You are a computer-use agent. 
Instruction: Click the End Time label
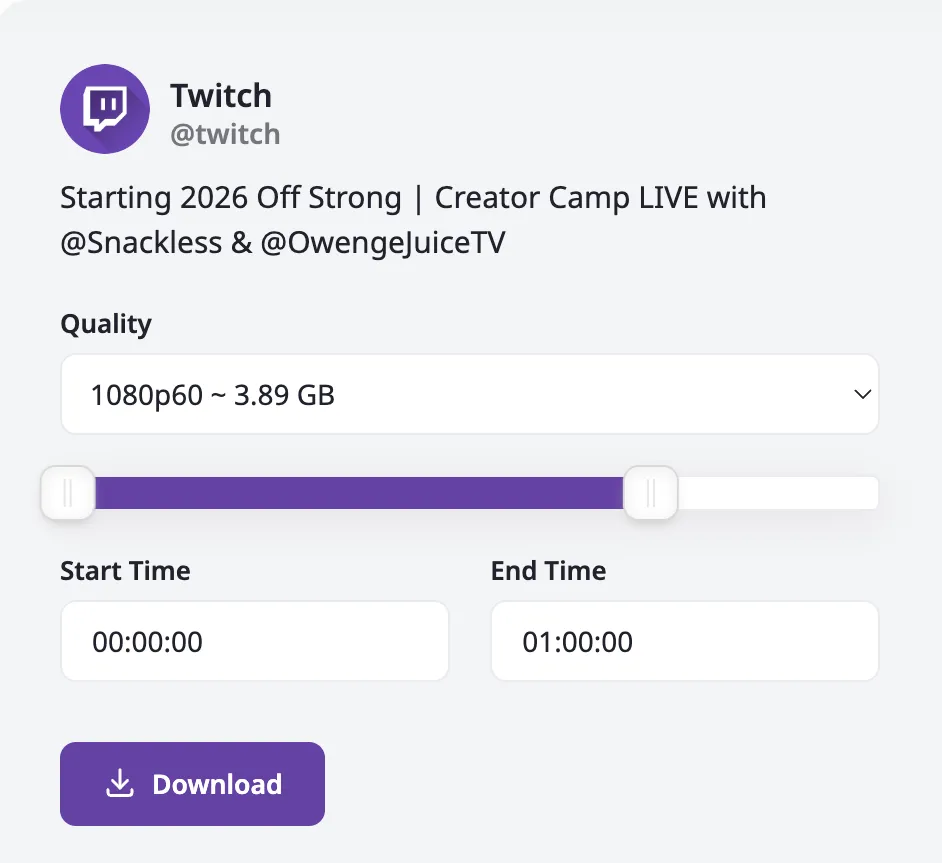tap(548, 571)
